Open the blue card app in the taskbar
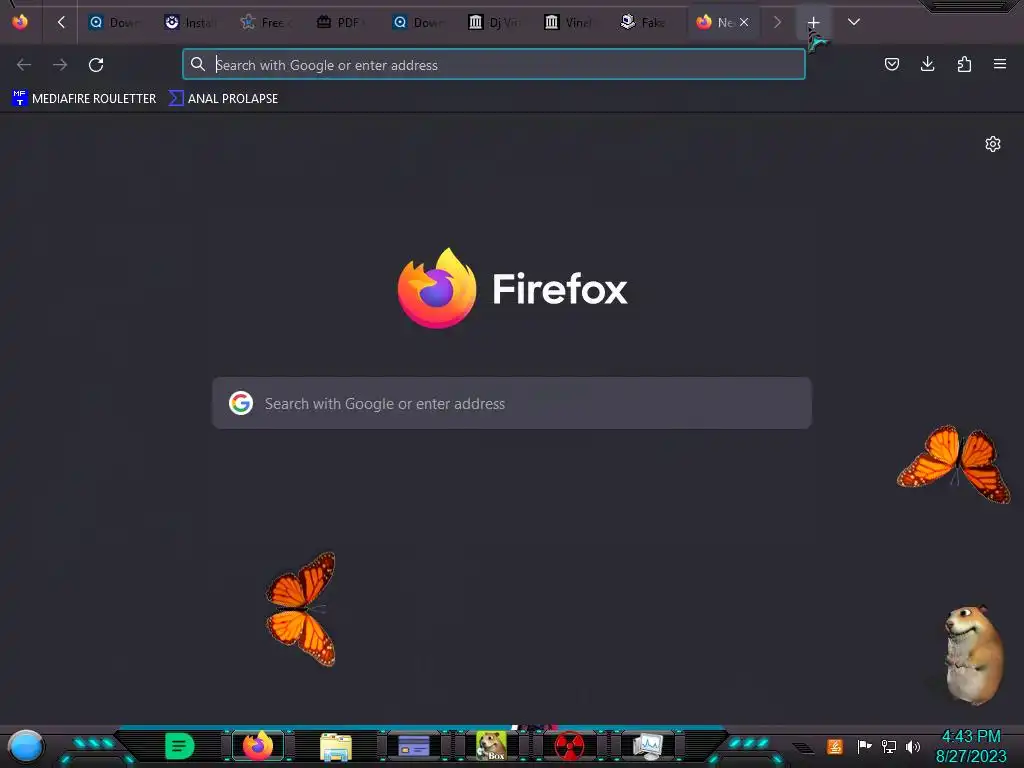Viewport: 1024px width, 768px height. pyautogui.click(x=413, y=746)
